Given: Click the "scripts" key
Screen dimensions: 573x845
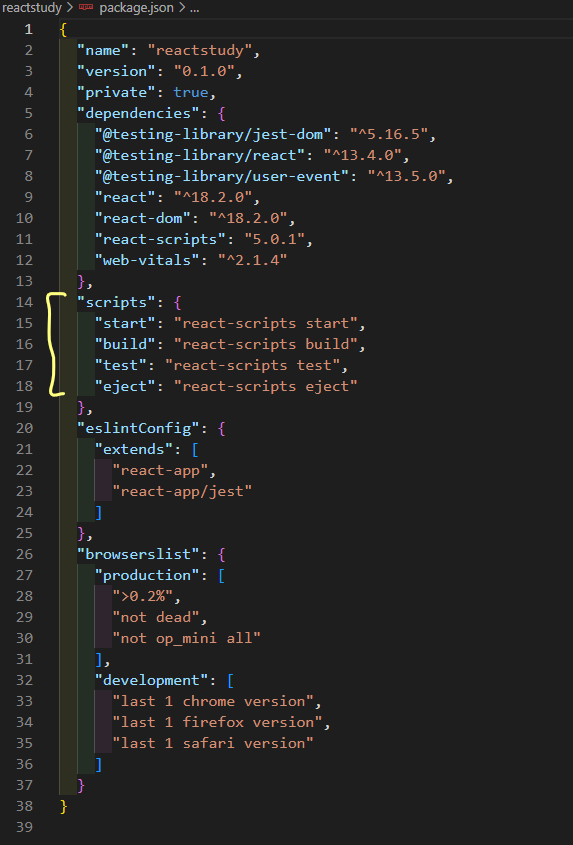Looking at the screenshot, I should (117, 302).
